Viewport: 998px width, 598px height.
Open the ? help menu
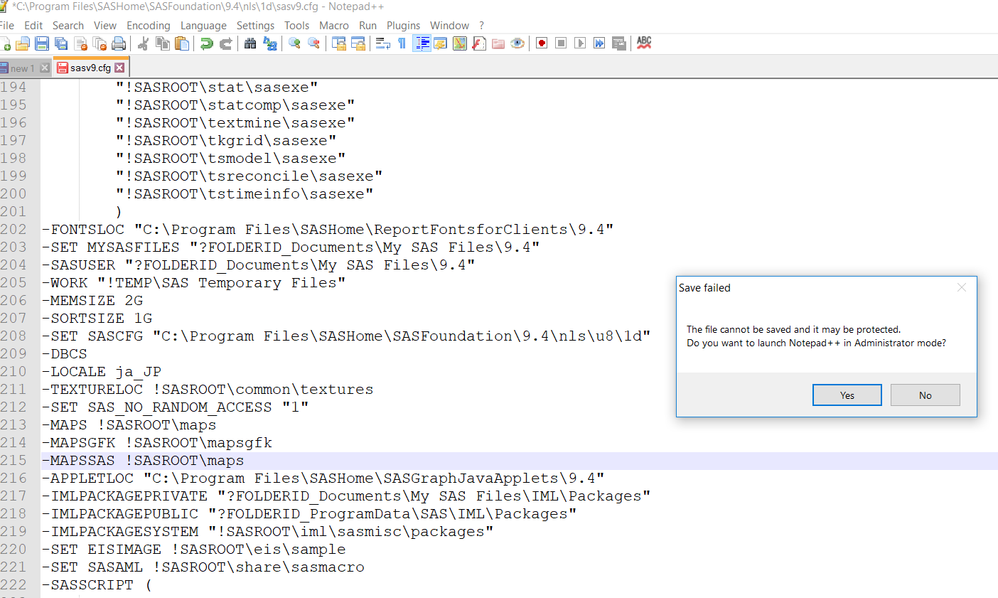482,25
